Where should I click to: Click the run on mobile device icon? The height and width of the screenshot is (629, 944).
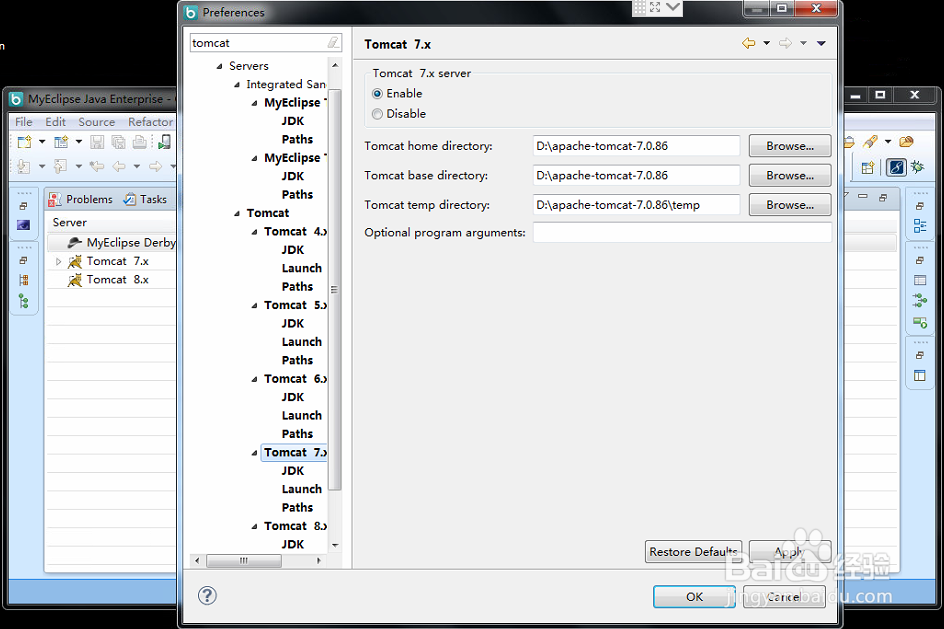164,142
